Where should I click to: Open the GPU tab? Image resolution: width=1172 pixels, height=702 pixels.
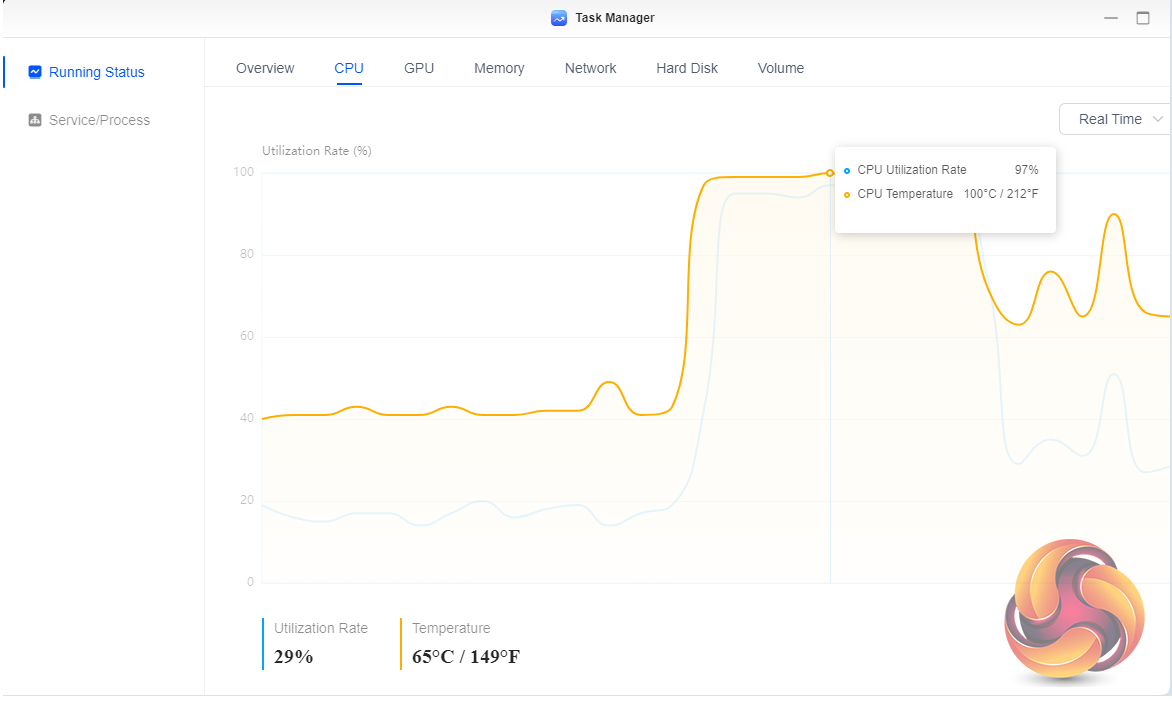tap(419, 68)
